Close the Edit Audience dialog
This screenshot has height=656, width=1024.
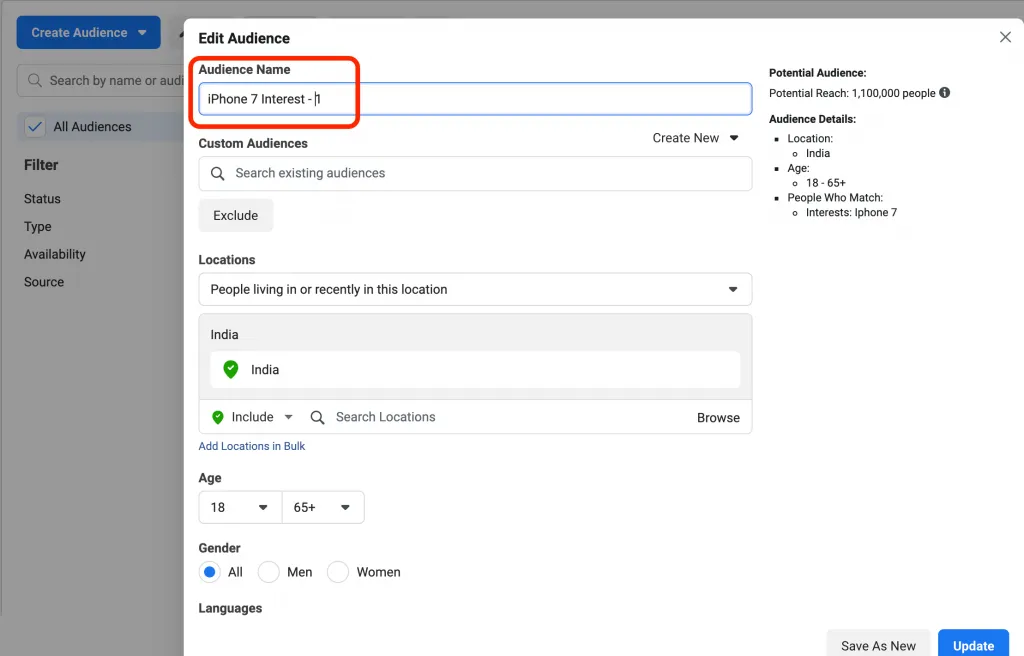1005,37
